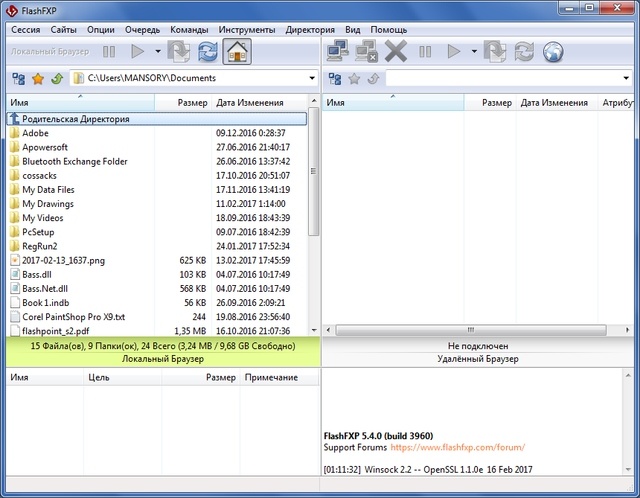Click the remote globe browser icon
This screenshot has width=640, height=498.
pos(553,51)
